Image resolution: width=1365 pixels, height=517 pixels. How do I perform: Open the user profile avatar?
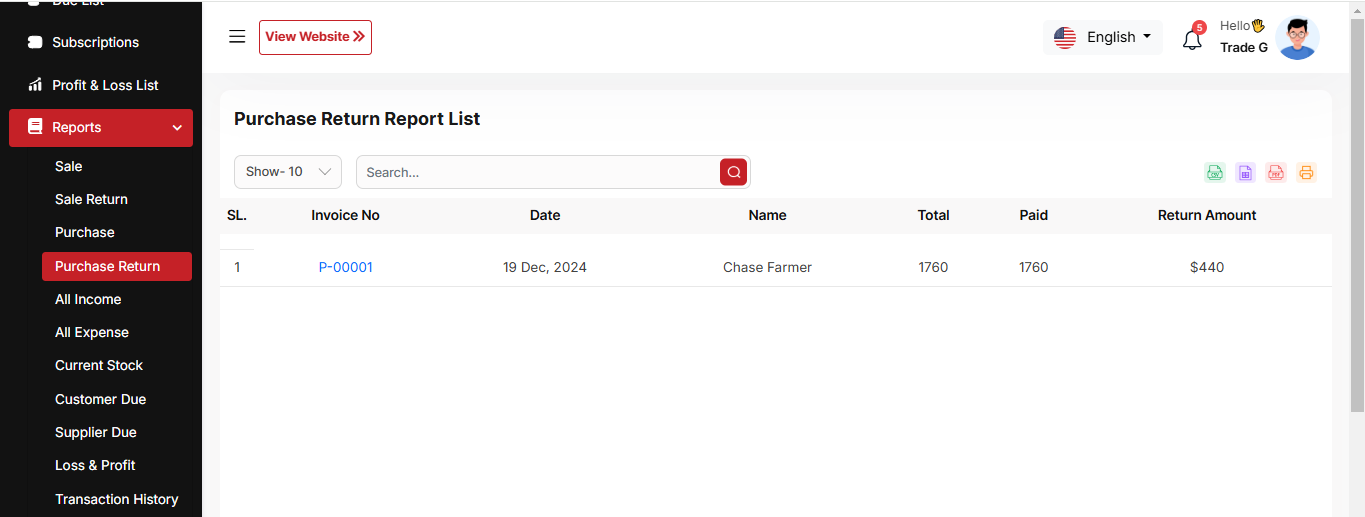(1297, 38)
